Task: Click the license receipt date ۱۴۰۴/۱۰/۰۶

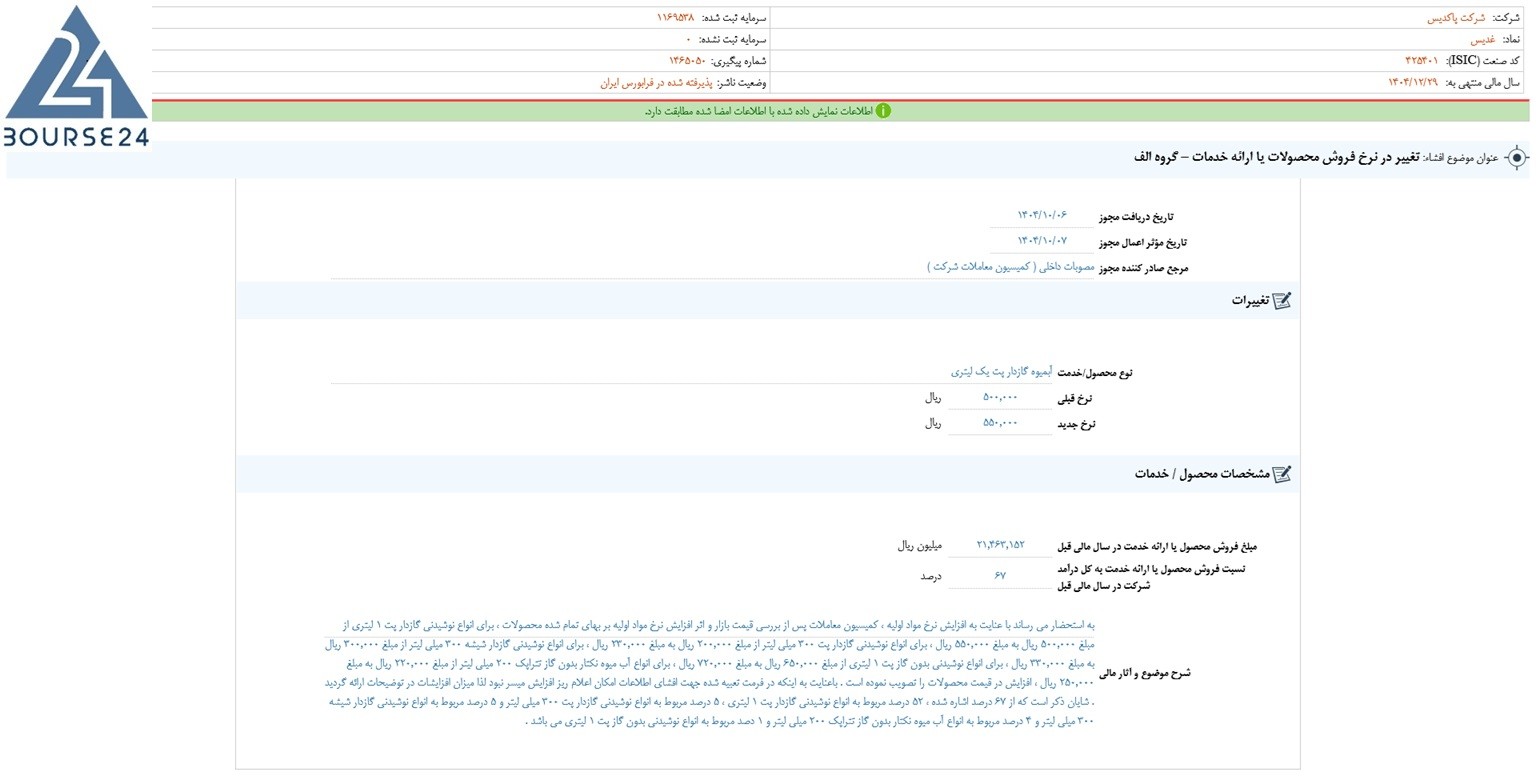Action: click(x=1042, y=215)
